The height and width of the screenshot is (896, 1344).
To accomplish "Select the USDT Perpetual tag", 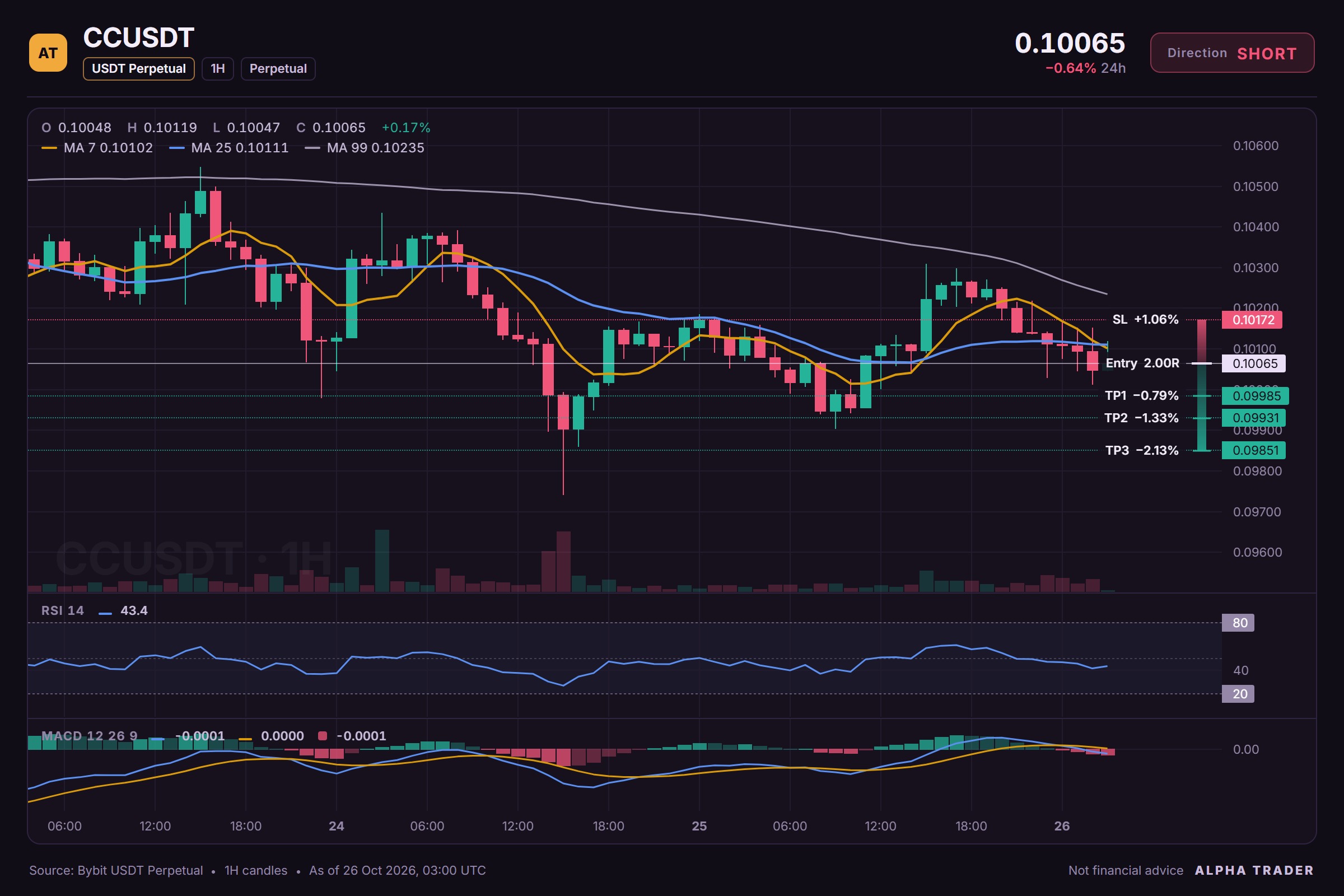I will pyautogui.click(x=139, y=68).
